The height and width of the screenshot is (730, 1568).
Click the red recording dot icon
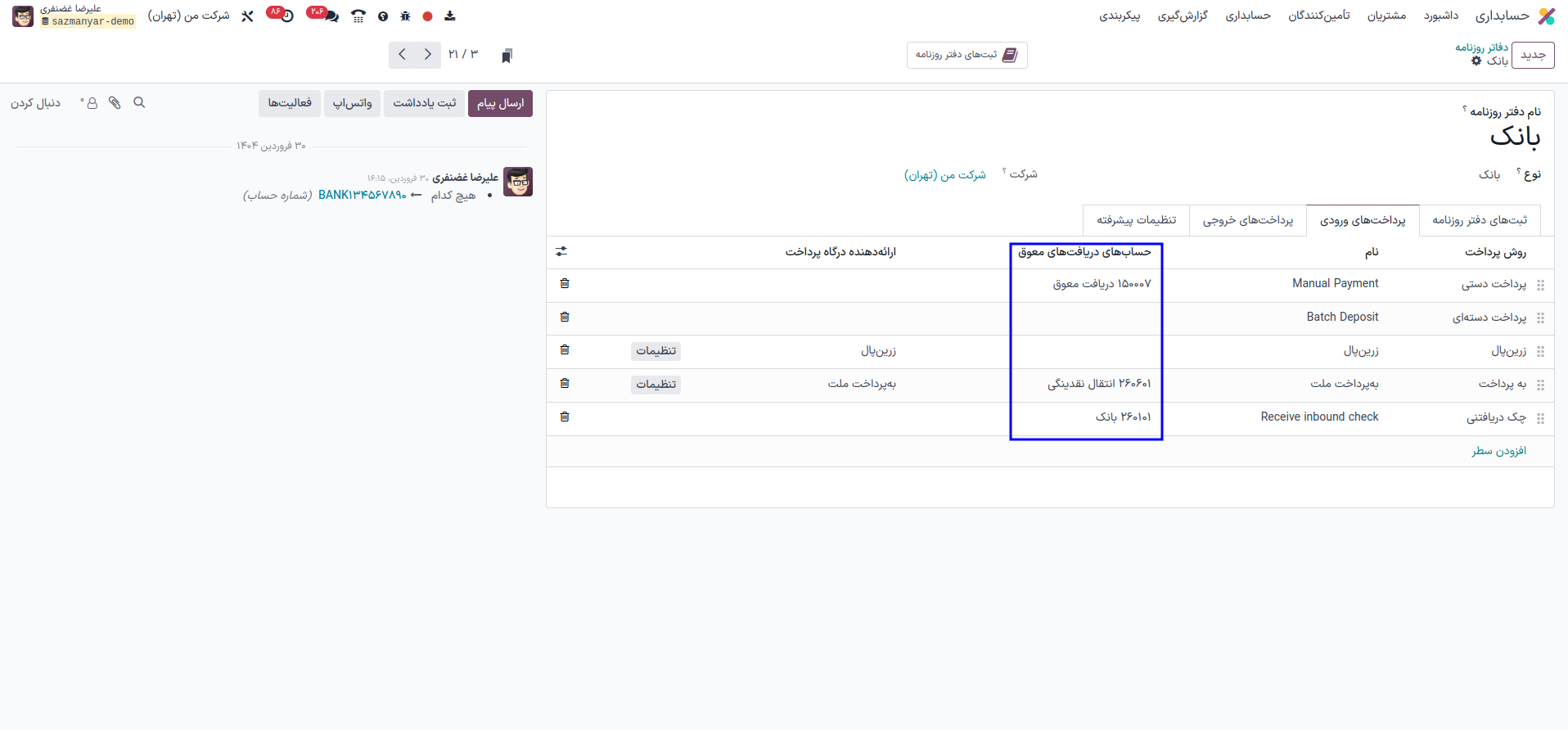427,16
